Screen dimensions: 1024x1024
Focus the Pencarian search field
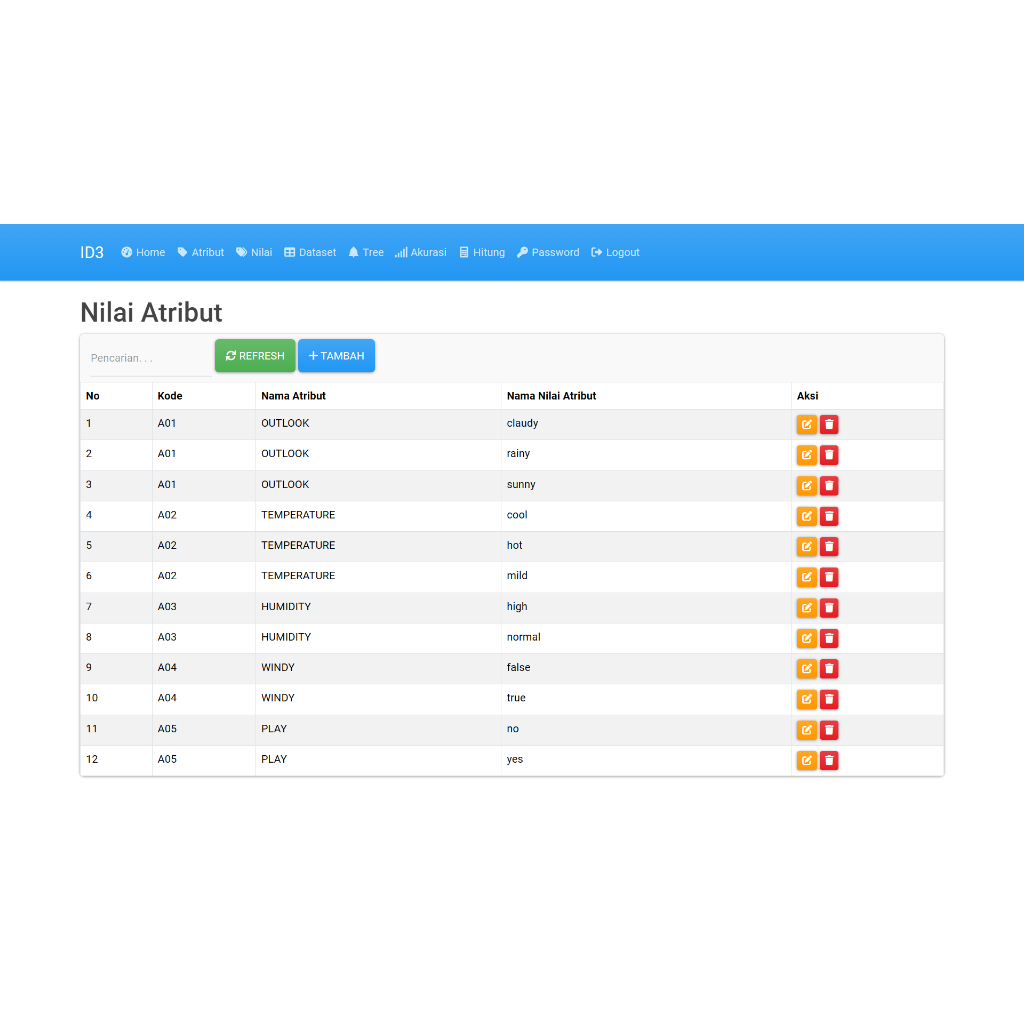152,359
